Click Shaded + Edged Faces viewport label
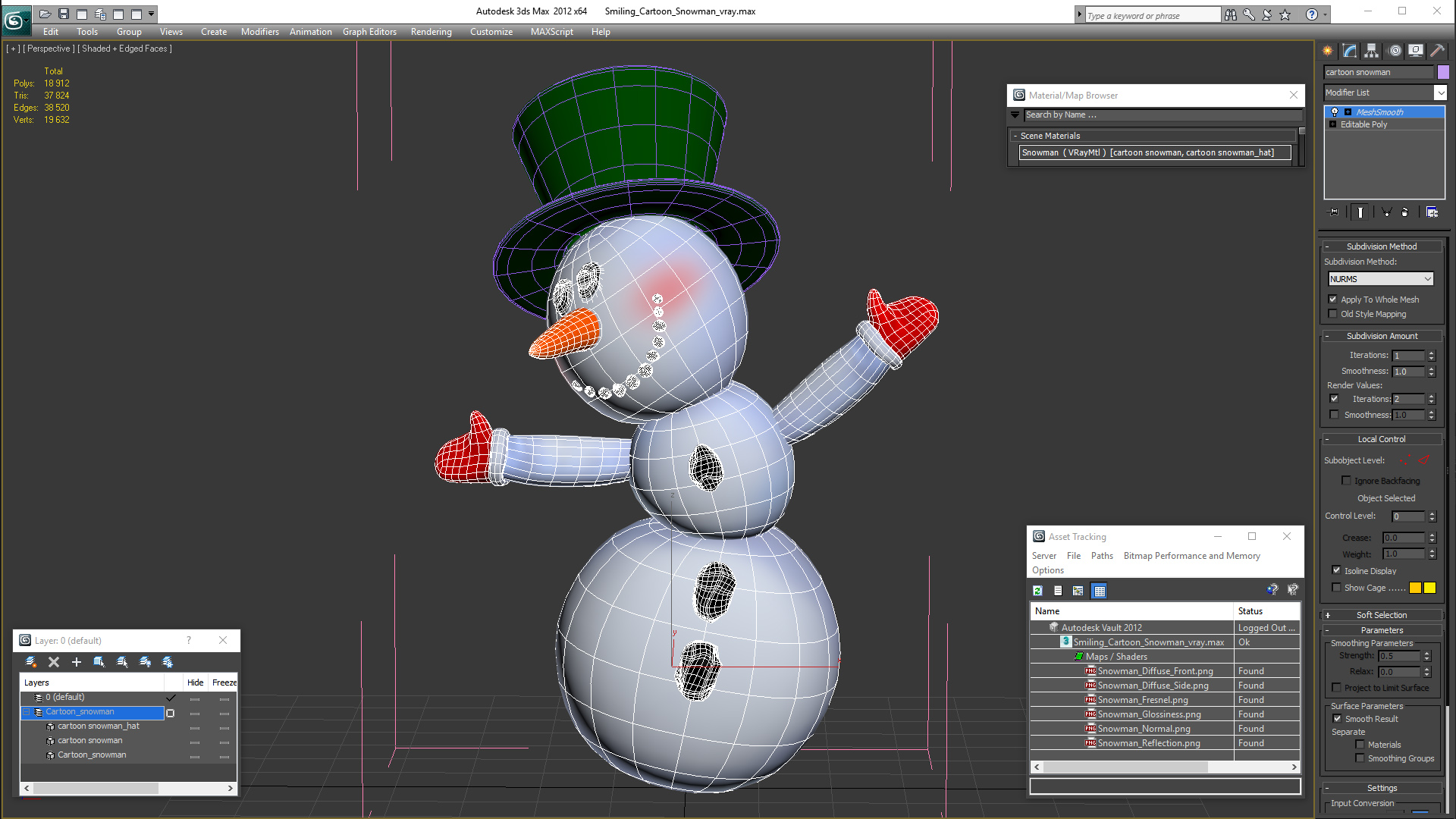Screen dimensions: 1456x819 click(x=125, y=49)
